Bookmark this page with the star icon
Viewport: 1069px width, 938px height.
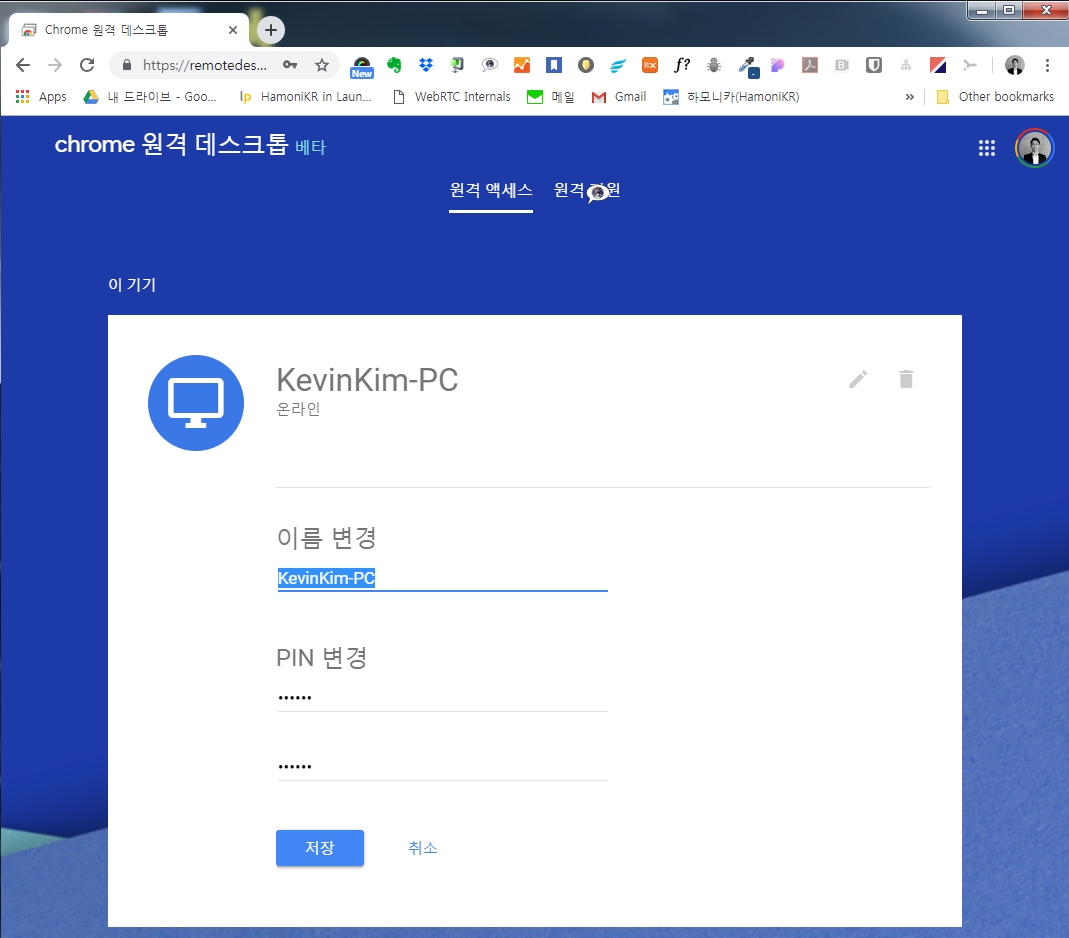click(x=322, y=65)
